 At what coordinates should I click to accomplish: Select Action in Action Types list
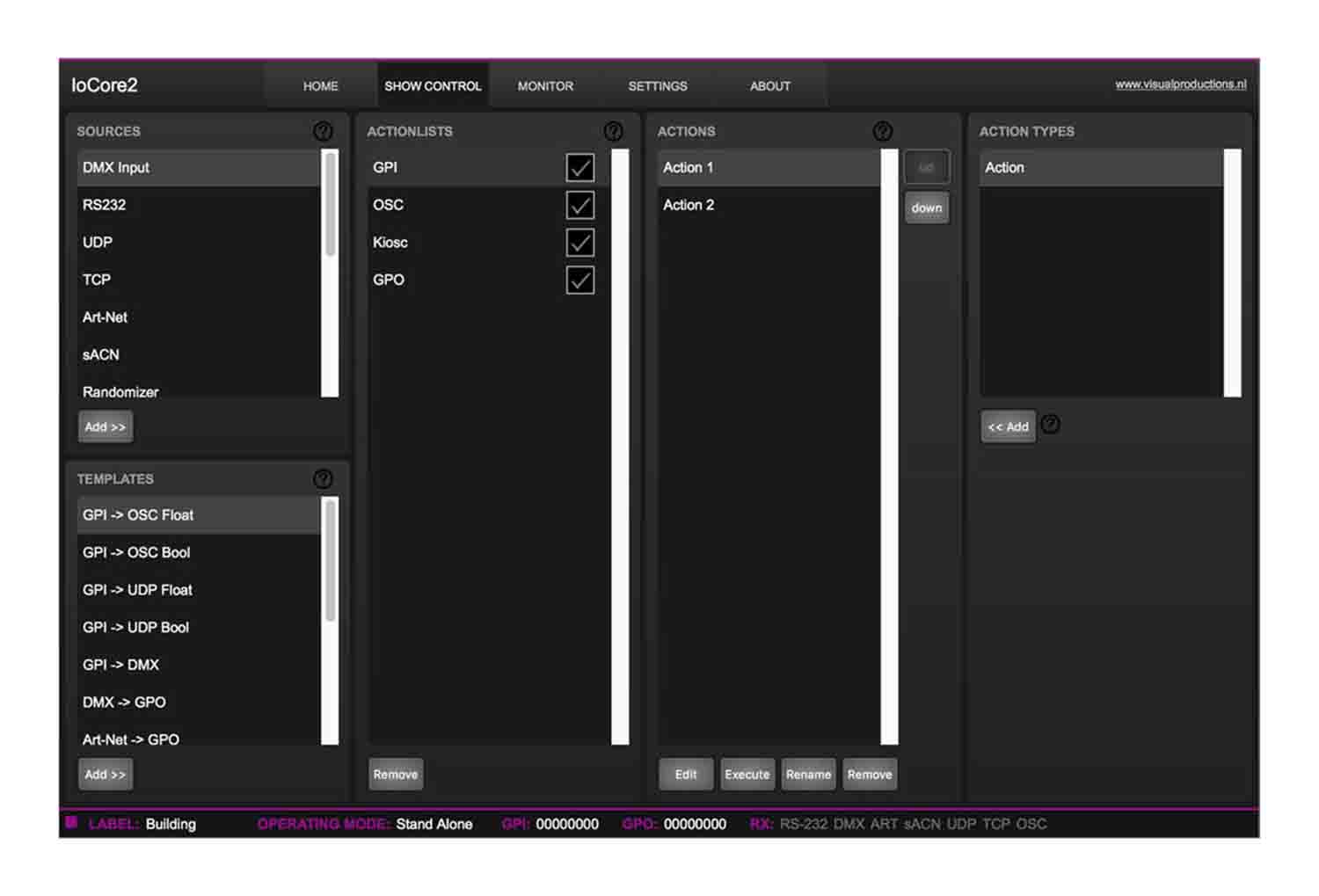tap(1101, 167)
